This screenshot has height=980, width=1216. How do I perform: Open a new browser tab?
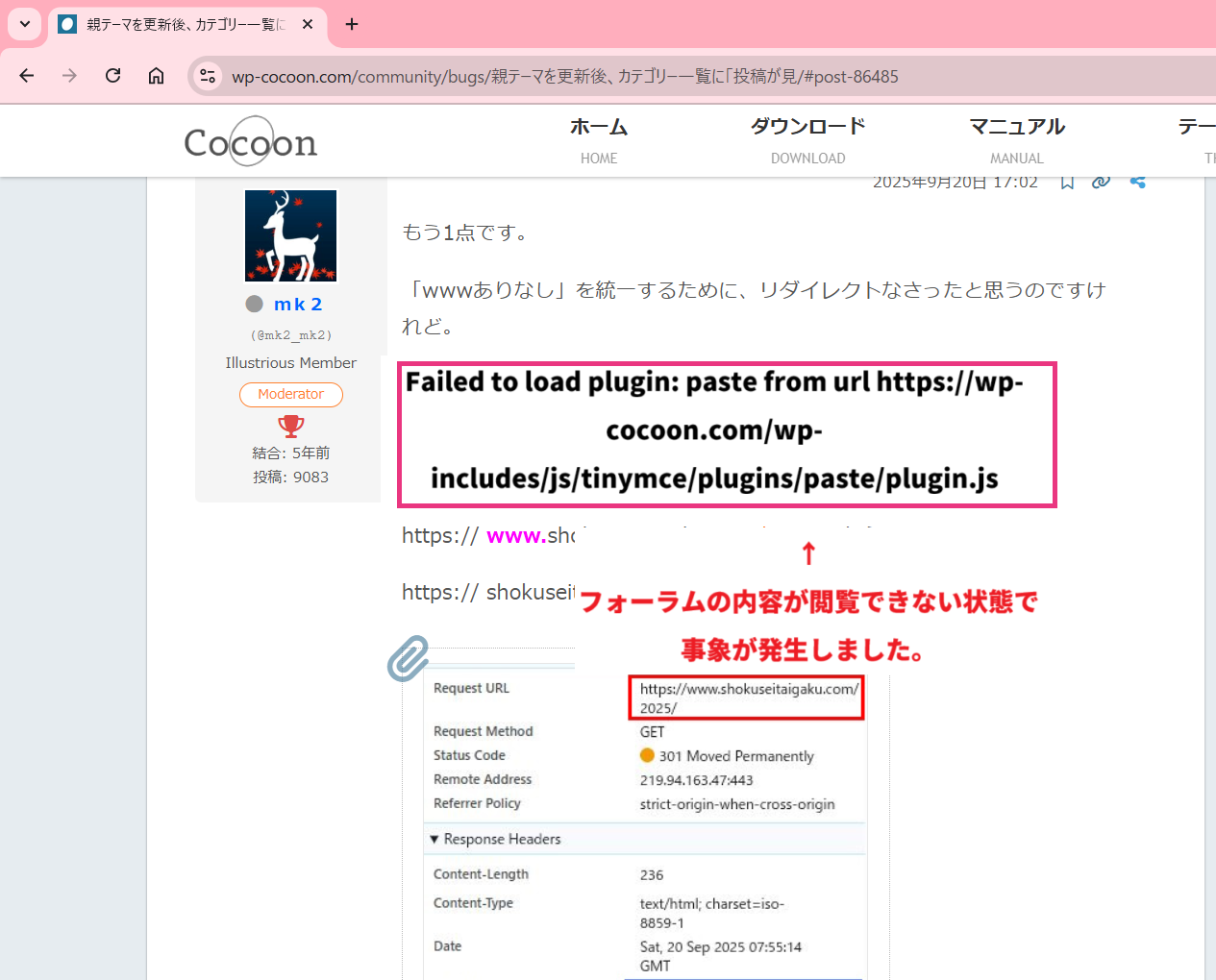coord(352,24)
